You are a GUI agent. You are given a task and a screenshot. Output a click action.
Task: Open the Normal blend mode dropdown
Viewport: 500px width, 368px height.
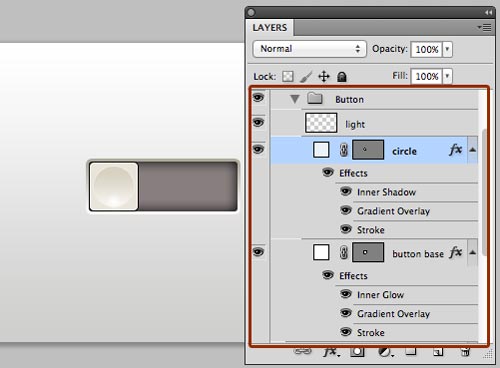[310, 49]
